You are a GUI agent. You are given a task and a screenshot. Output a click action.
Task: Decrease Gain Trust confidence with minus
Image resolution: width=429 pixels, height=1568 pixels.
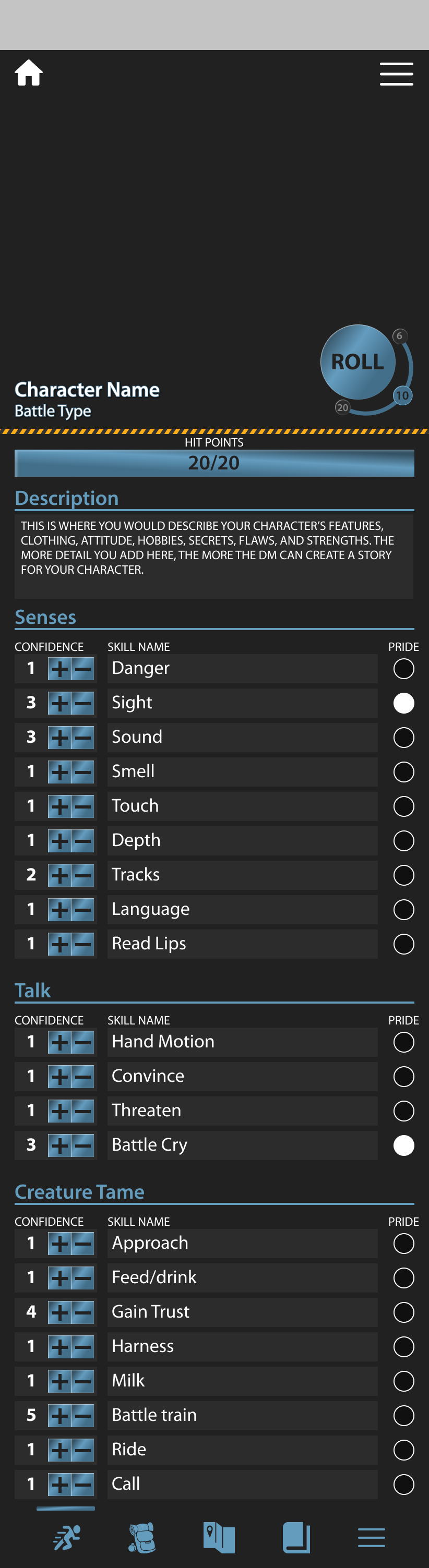coord(84,1312)
